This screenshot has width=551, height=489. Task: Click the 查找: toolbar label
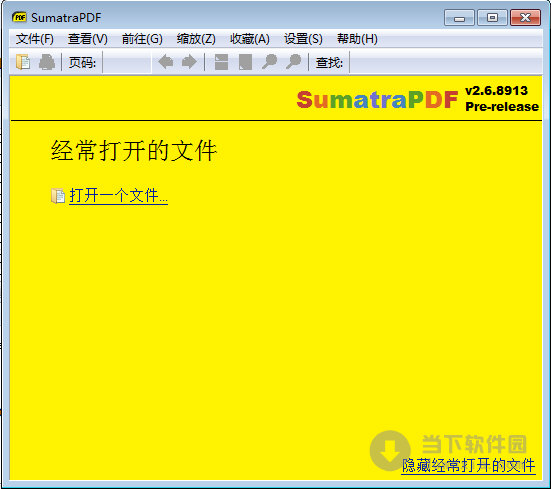pos(329,63)
